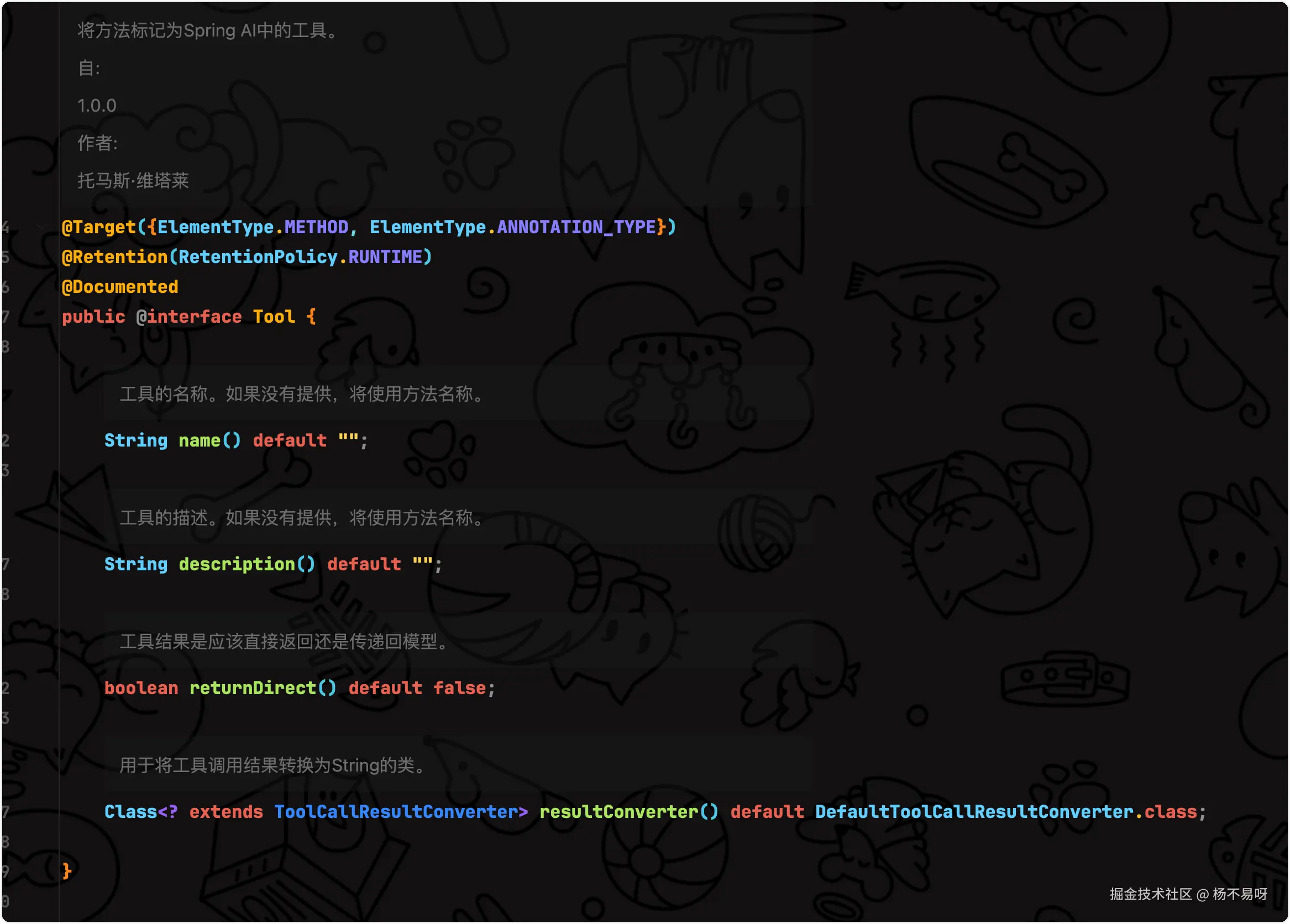This screenshot has height=924, width=1290.
Task: Click the closing brace of Tool interface
Action: point(66,870)
